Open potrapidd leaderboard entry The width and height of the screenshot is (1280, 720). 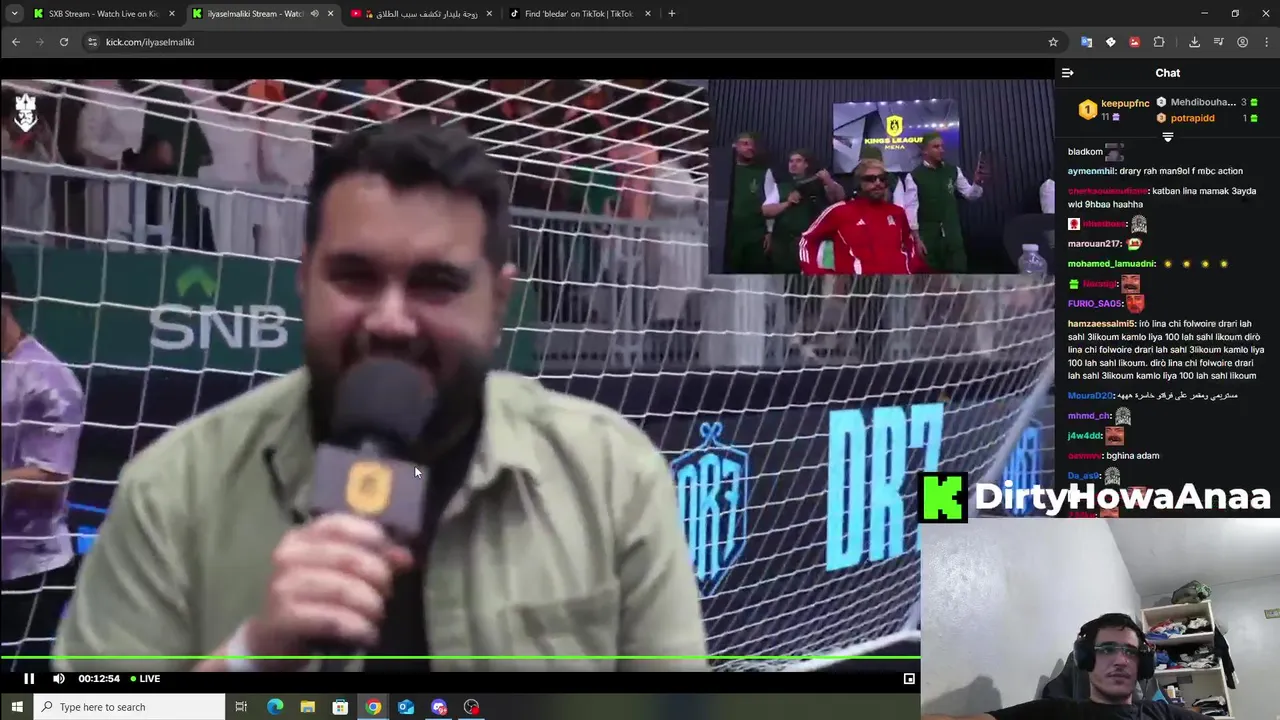tap(1192, 118)
